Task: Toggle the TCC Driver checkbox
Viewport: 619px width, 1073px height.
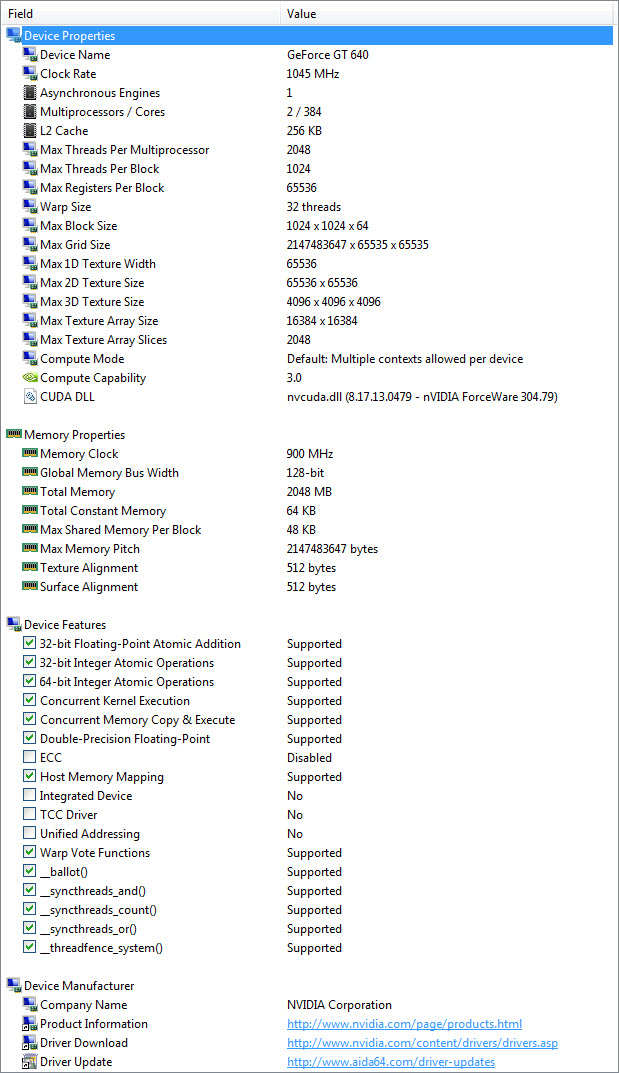Action: click(29, 815)
